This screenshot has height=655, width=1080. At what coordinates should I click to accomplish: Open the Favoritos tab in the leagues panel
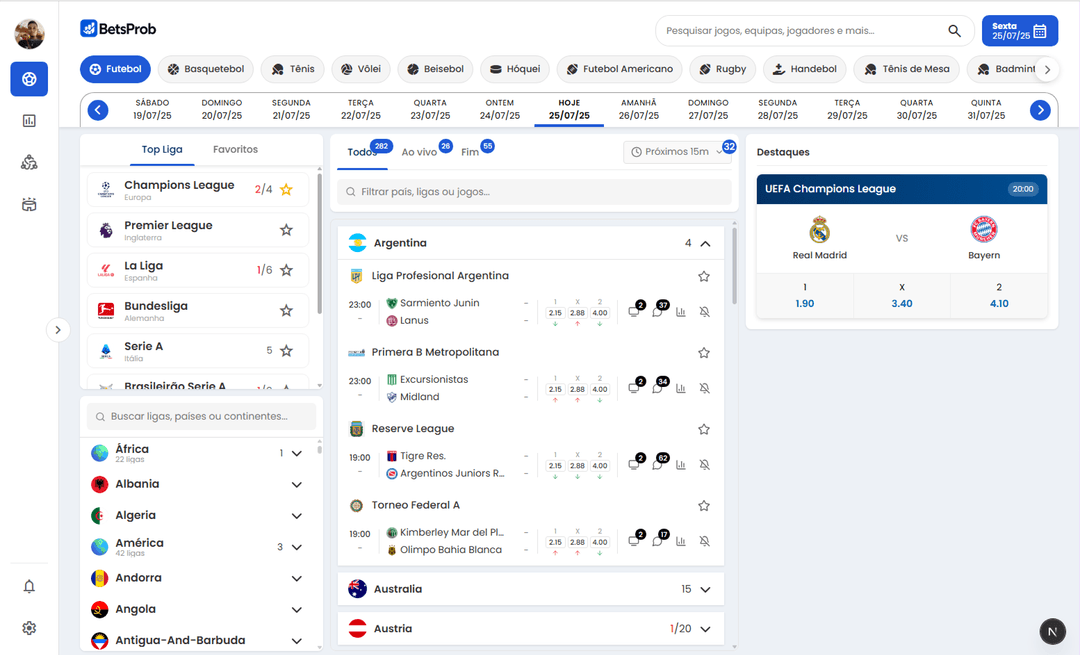[x=235, y=148]
